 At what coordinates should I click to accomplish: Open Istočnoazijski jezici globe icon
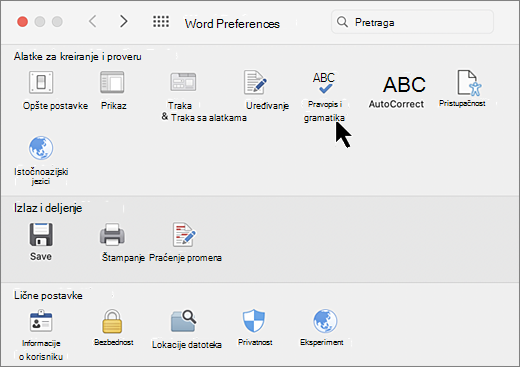click(x=41, y=148)
